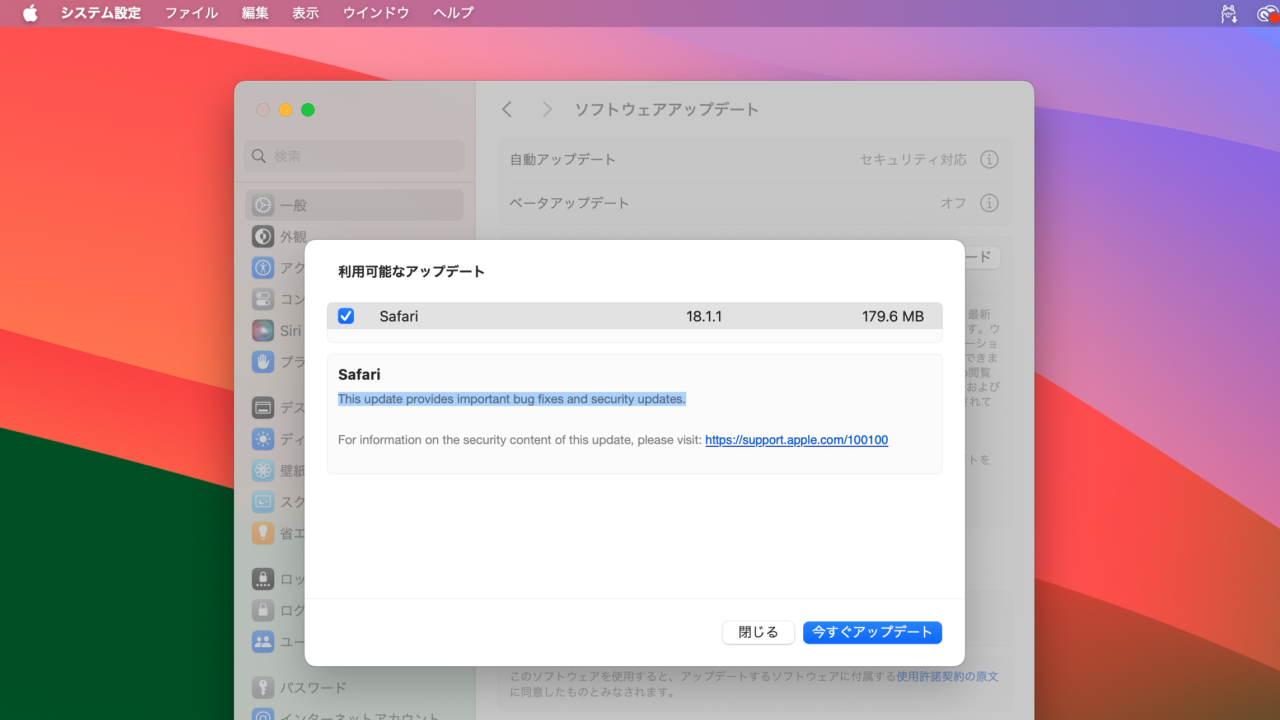The width and height of the screenshot is (1280, 720).
Task: Open the 表示 menu
Action: 305,13
